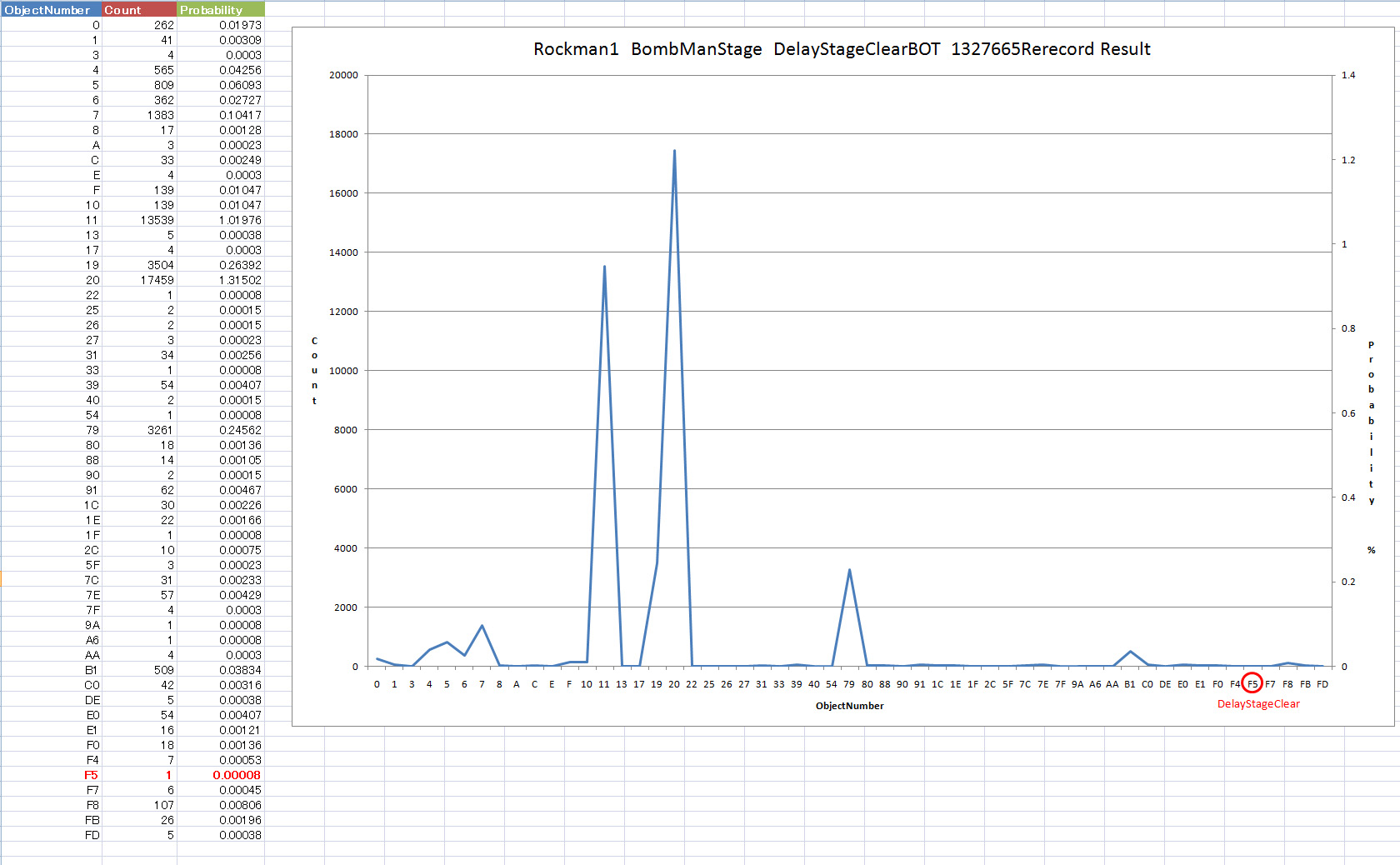Select the ObjectNumber column header cell

coord(50,10)
